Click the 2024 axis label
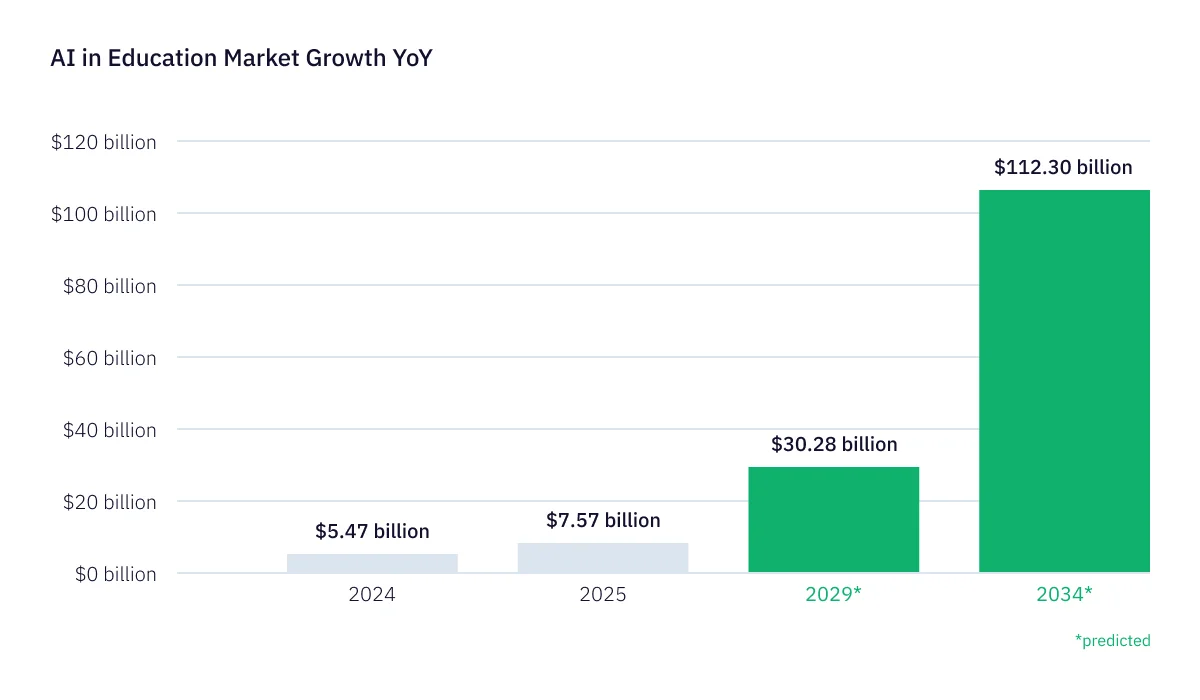This screenshot has width=1200, height=700. [x=372, y=594]
